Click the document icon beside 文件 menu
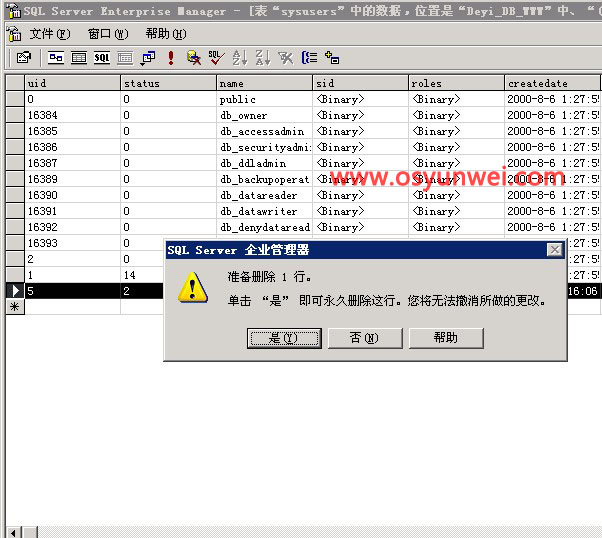The width and height of the screenshot is (602, 538). [x=14, y=34]
